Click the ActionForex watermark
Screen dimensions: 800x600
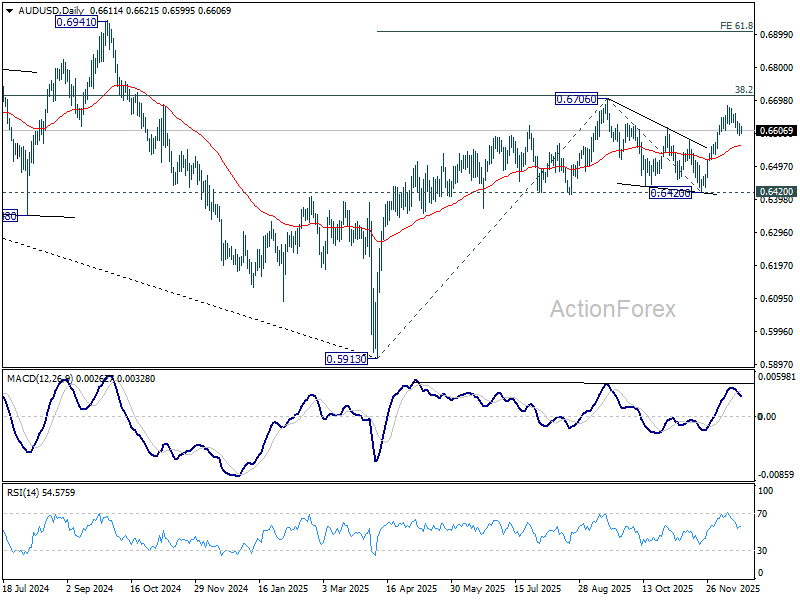coord(612,309)
